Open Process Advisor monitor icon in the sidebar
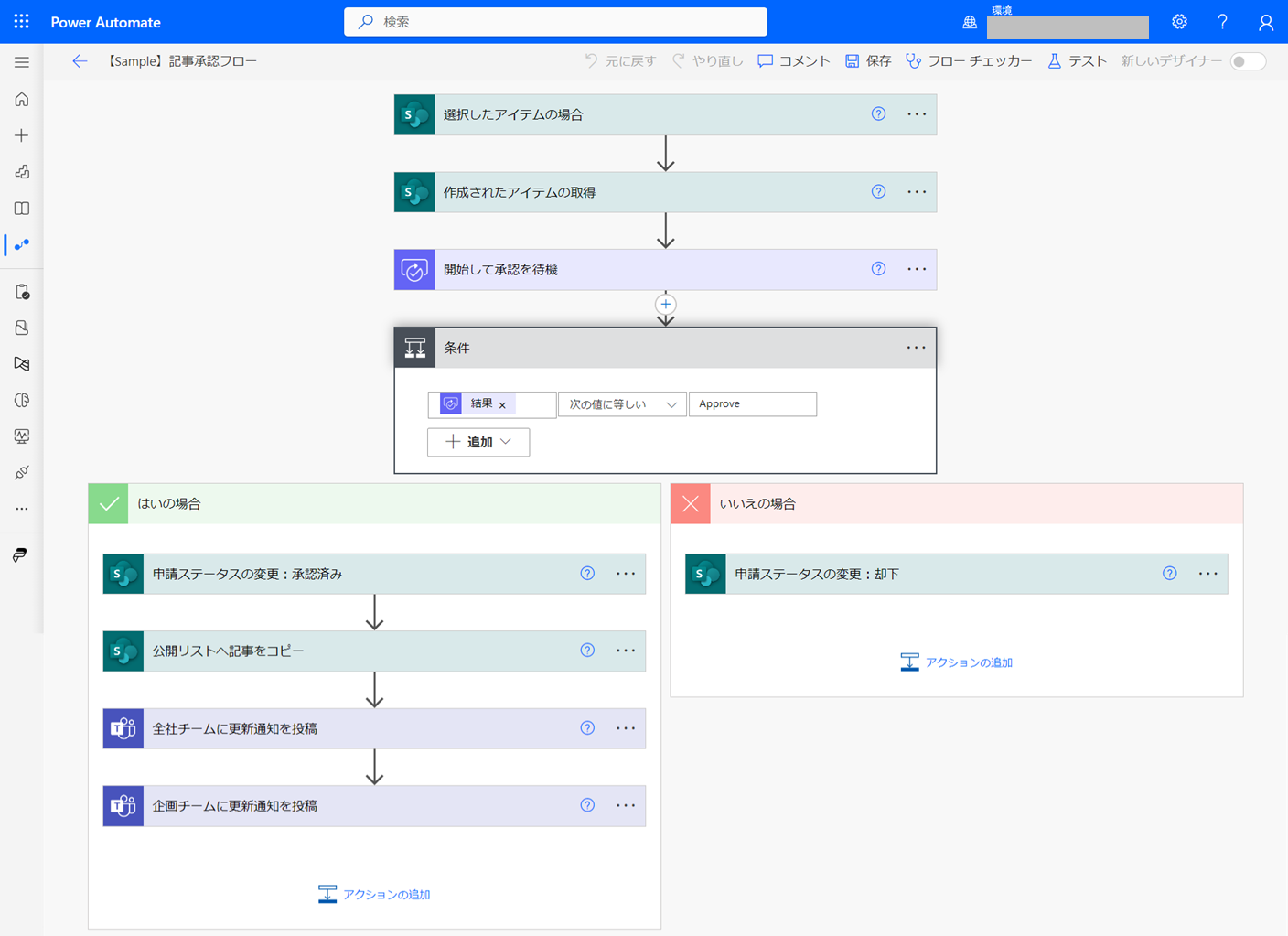Viewport: 1288px width, 936px height. [x=21, y=436]
